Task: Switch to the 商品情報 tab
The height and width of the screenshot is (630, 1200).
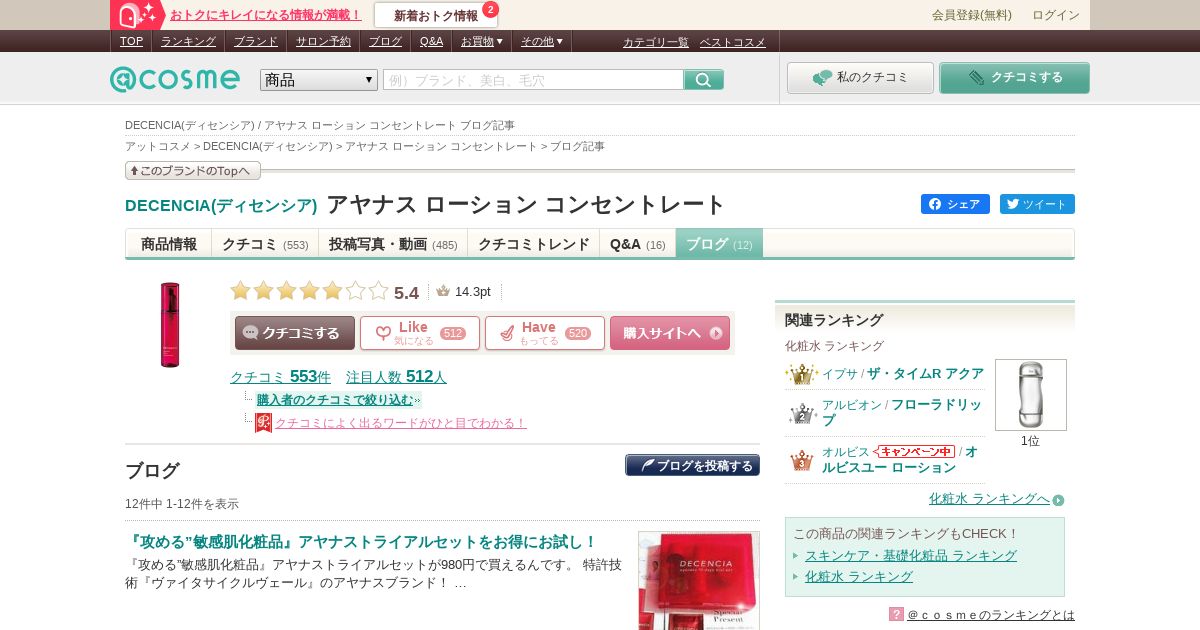Action: click(x=169, y=244)
